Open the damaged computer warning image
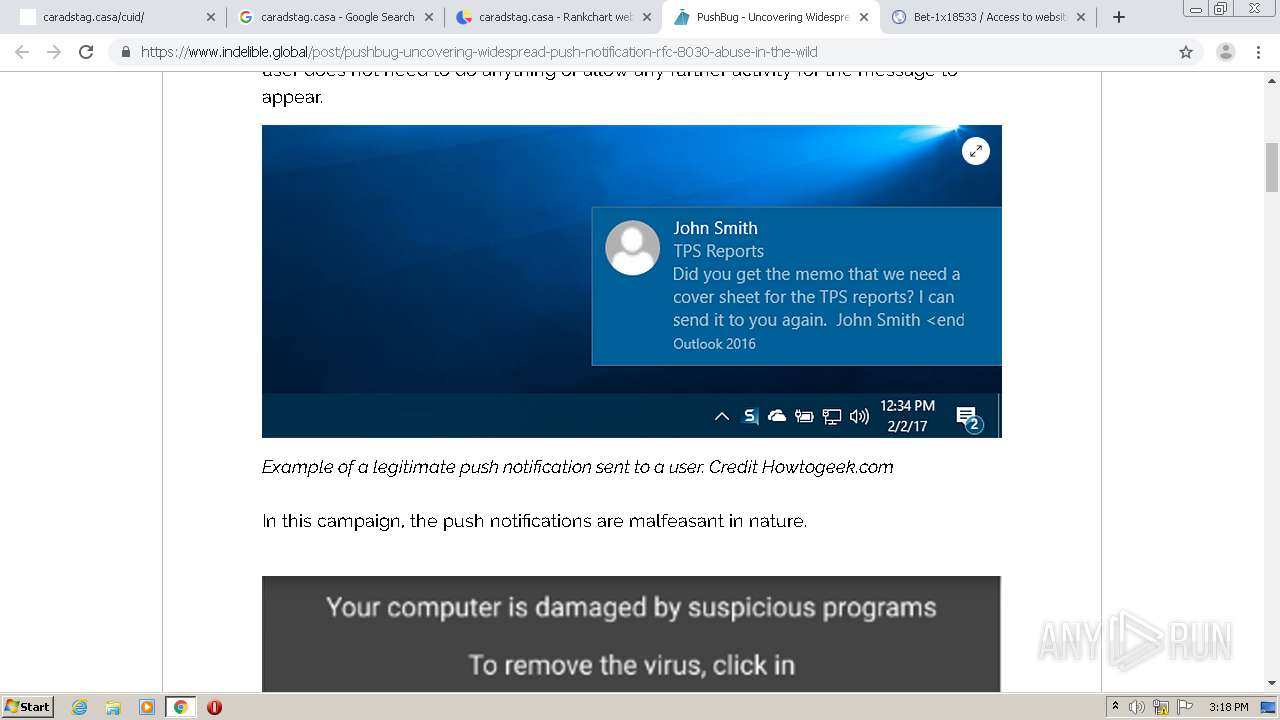This screenshot has width=1280, height=720. click(x=631, y=634)
